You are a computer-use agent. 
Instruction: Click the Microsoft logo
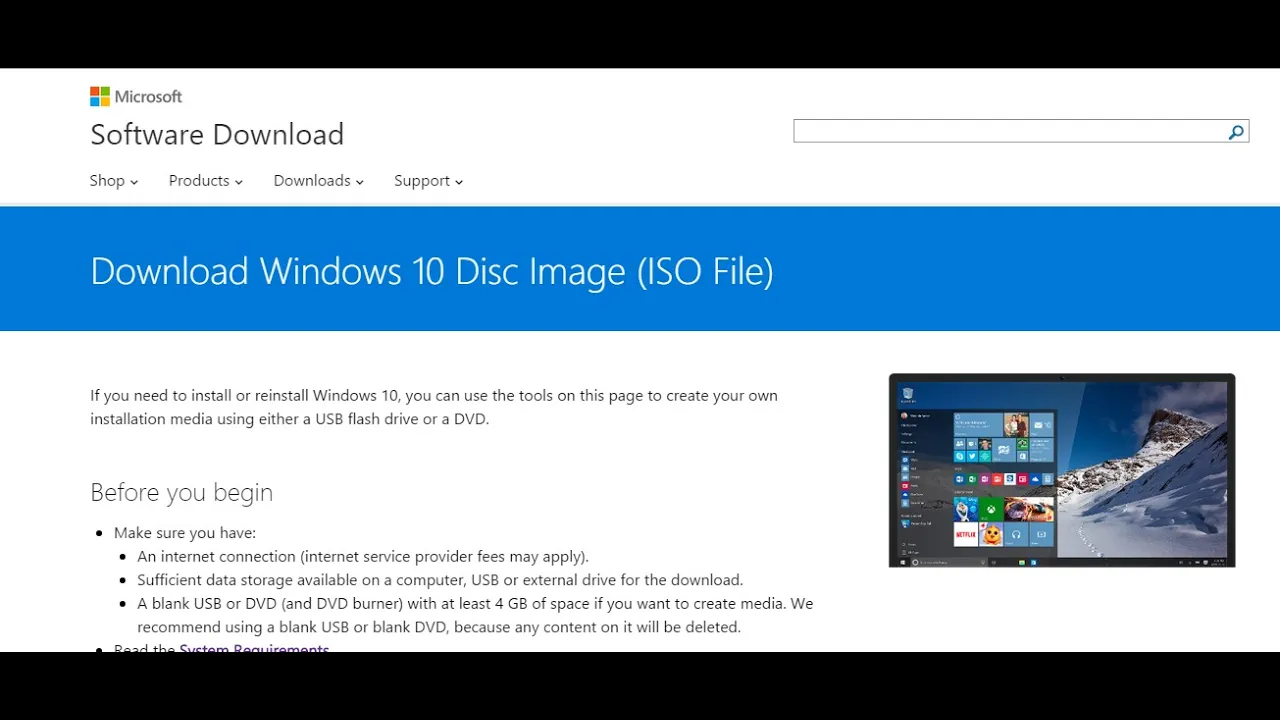coord(136,96)
